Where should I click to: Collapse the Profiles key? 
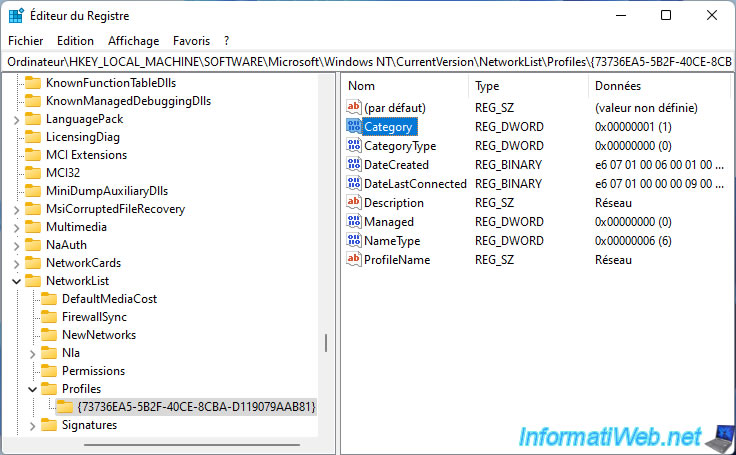point(33,389)
